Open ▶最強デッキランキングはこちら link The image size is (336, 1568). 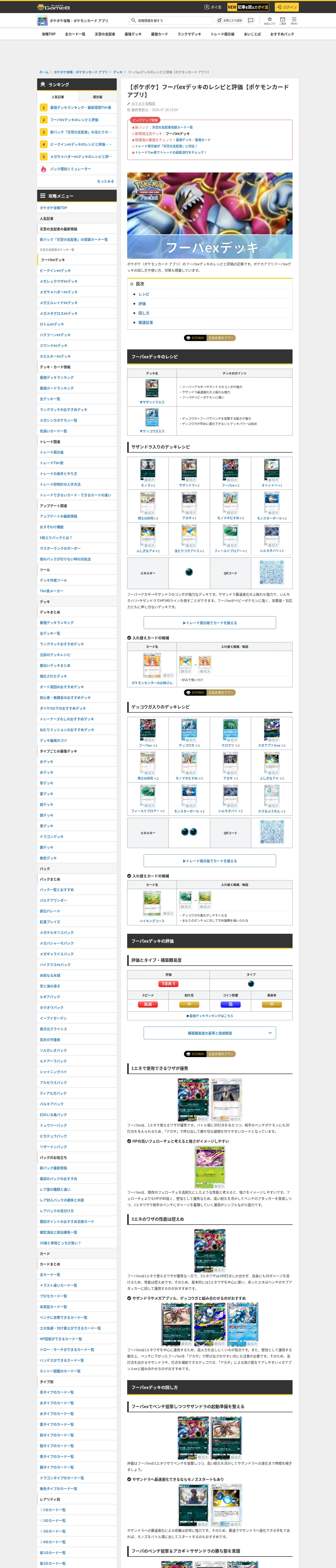point(210,1016)
